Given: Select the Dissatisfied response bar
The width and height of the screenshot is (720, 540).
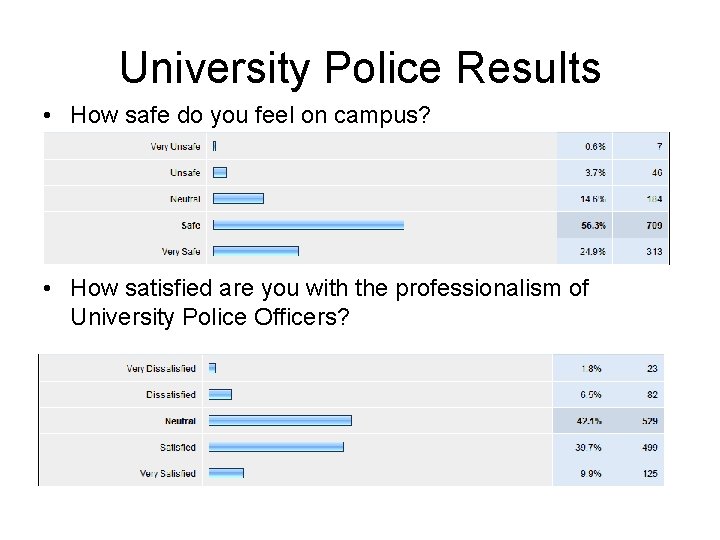Looking at the screenshot, I should [x=220, y=395].
